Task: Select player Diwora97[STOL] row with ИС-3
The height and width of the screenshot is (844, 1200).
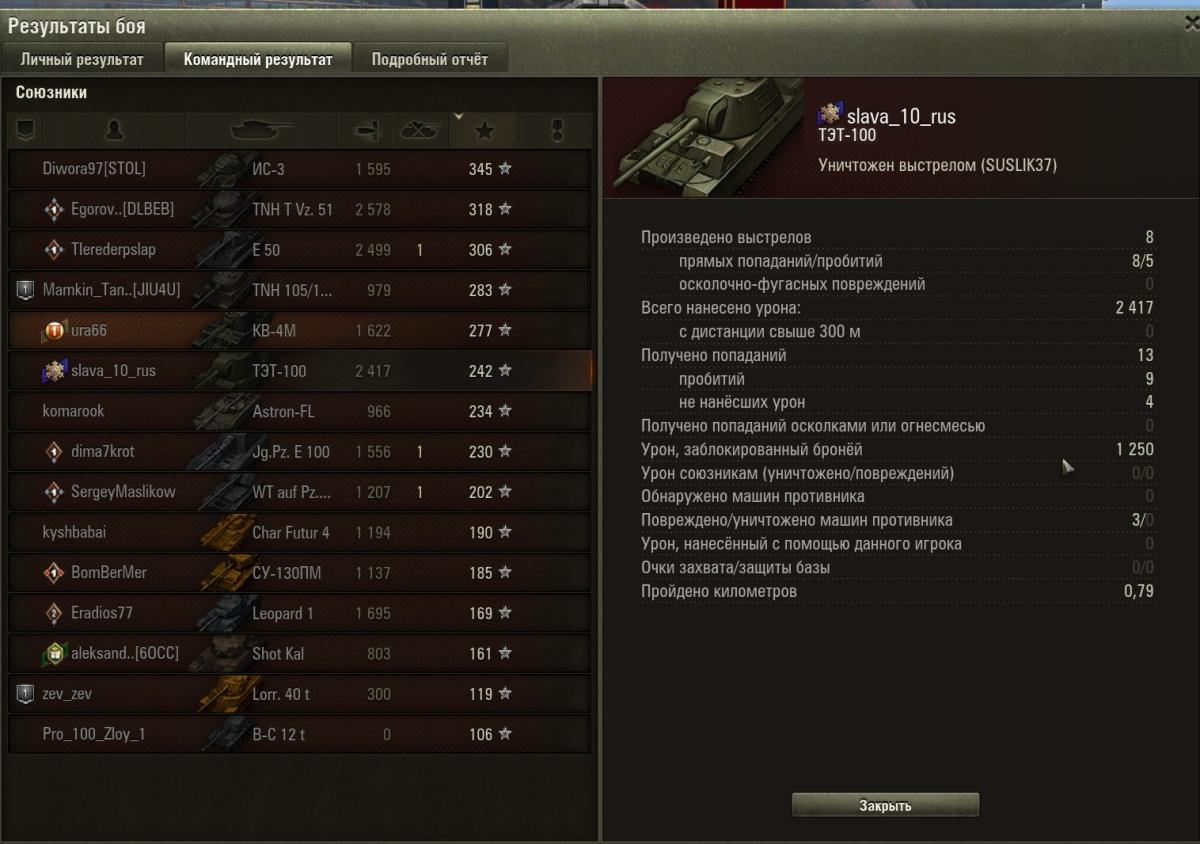Action: point(300,169)
